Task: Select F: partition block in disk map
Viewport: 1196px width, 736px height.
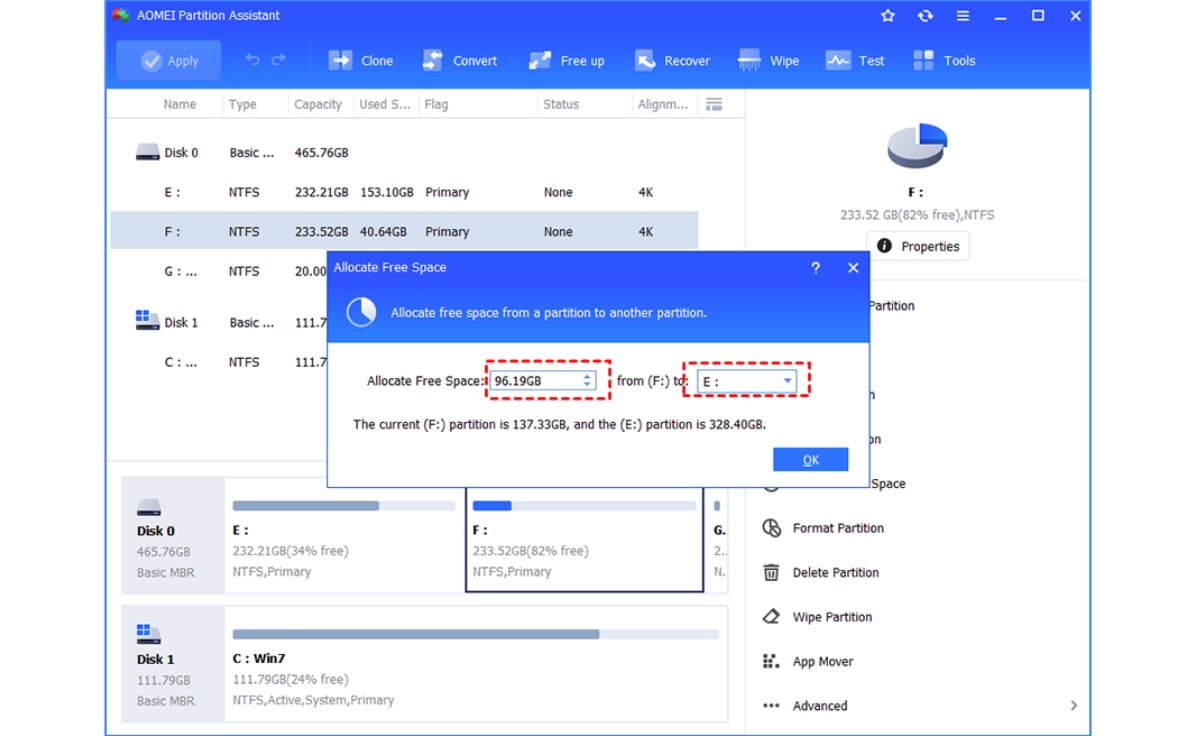Action: pyautogui.click(x=584, y=538)
